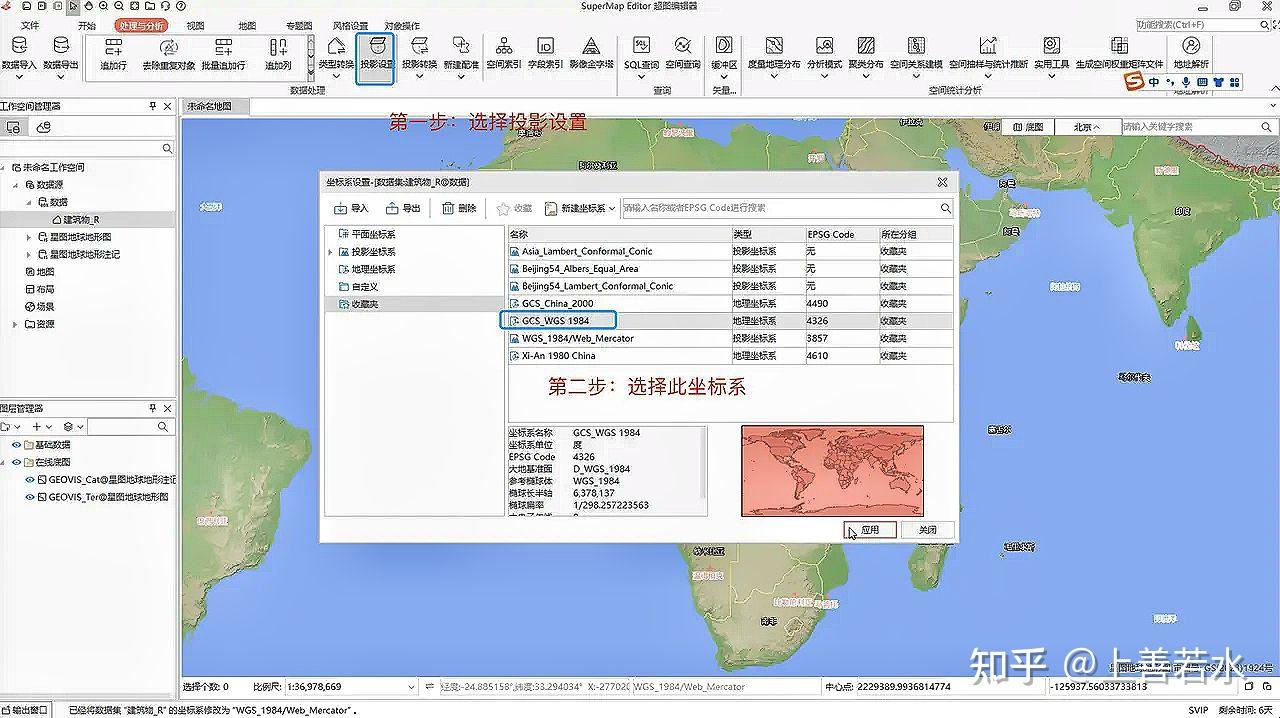Open the 空间查询 spatial query tool

tap(684, 57)
